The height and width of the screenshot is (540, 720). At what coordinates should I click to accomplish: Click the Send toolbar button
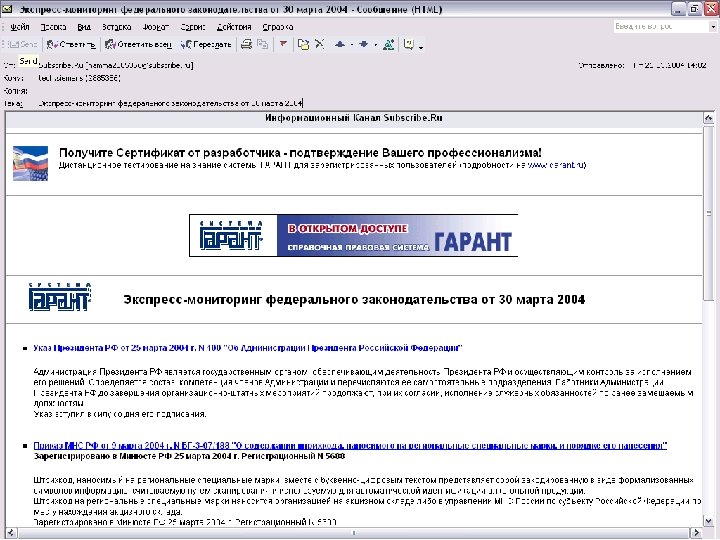click(x=22, y=45)
